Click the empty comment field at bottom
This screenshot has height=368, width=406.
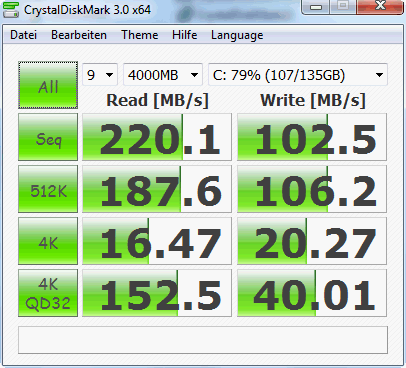click(203, 340)
